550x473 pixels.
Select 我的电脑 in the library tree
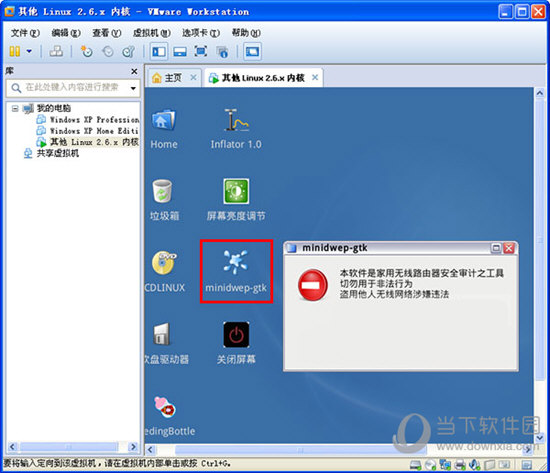pos(54,108)
